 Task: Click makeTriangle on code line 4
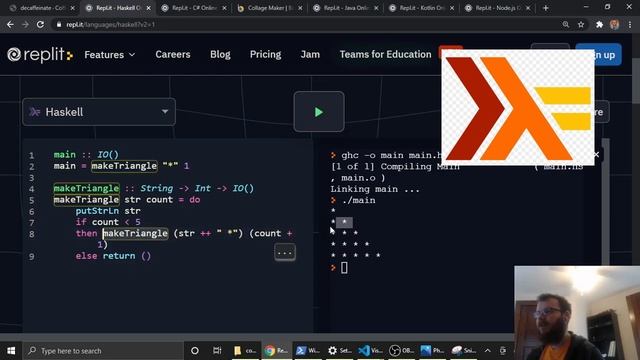(x=87, y=188)
